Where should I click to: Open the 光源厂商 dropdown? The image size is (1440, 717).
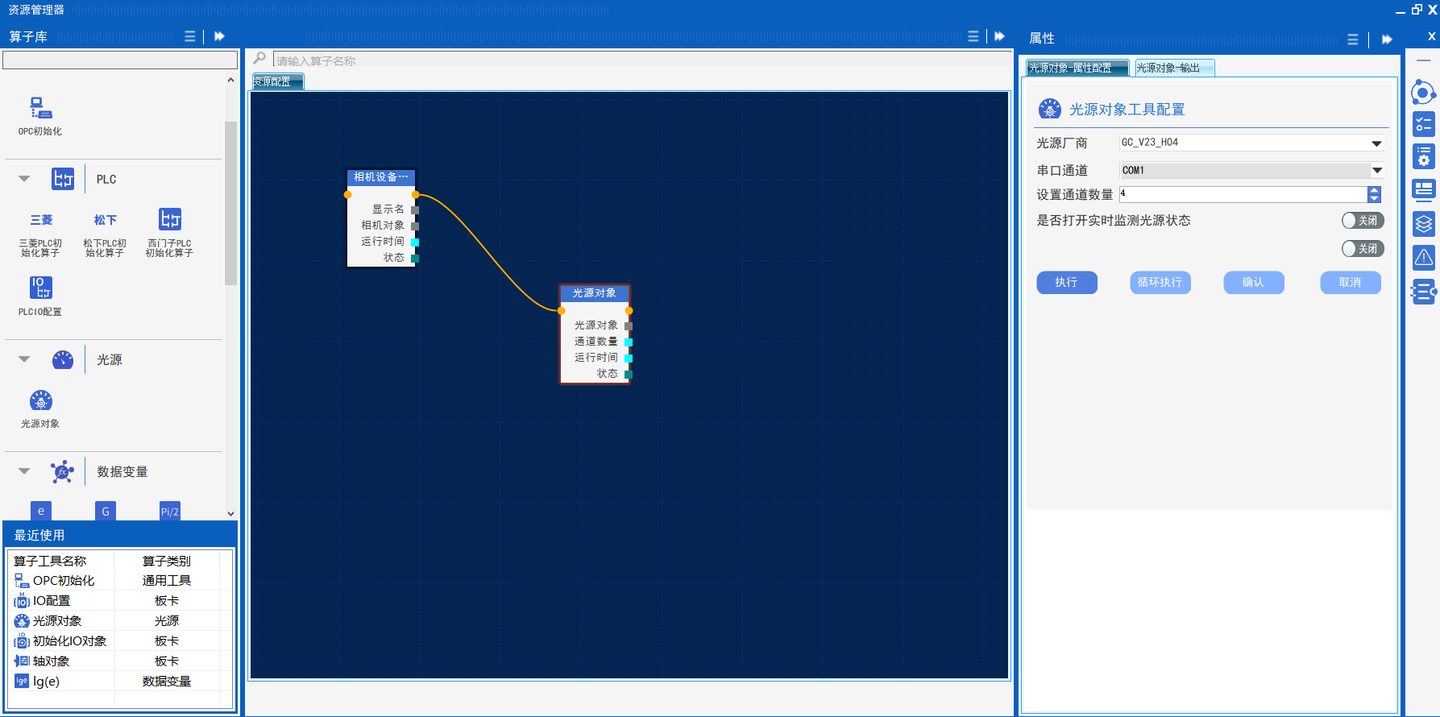click(x=1376, y=143)
